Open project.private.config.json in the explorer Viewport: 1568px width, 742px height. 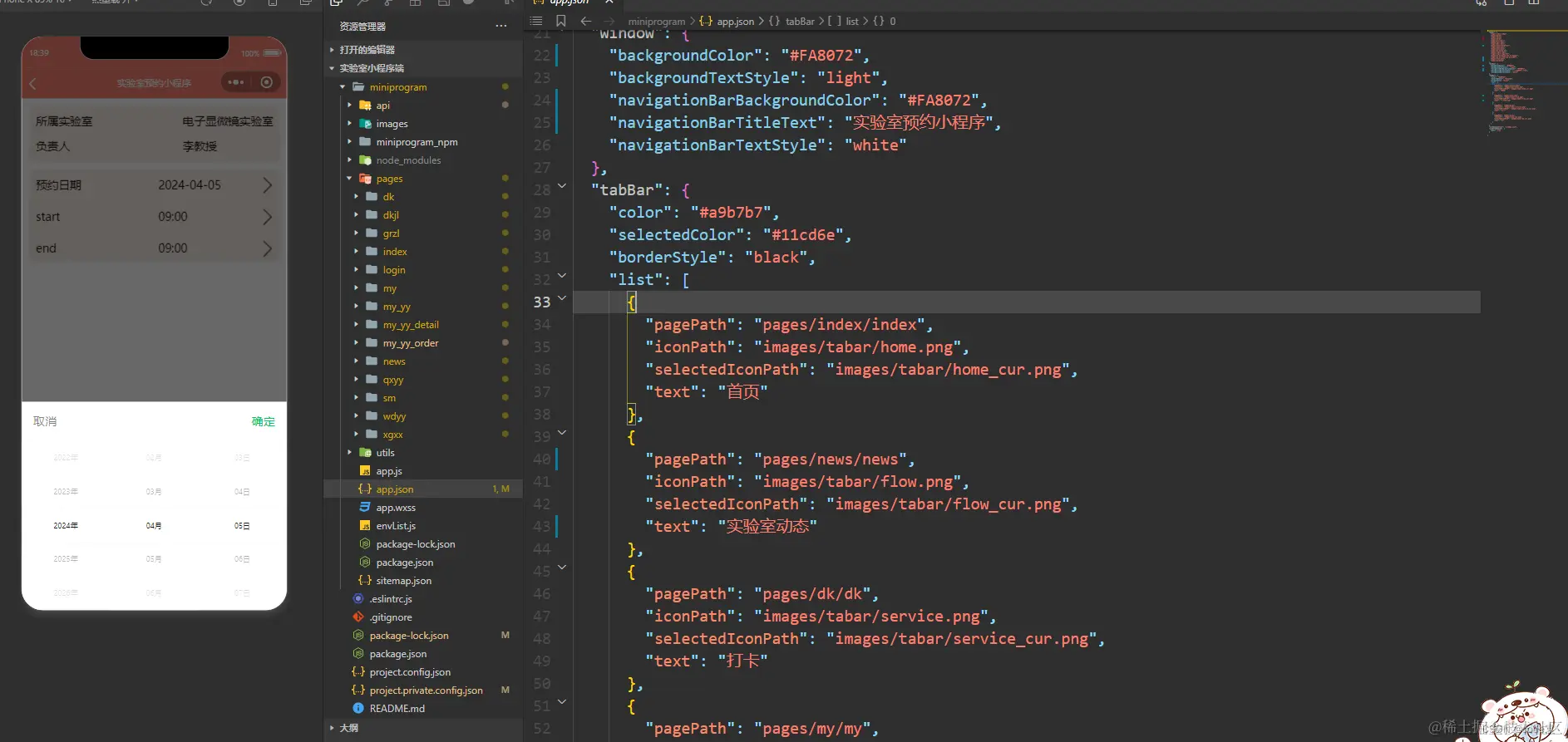tap(426, 690)
